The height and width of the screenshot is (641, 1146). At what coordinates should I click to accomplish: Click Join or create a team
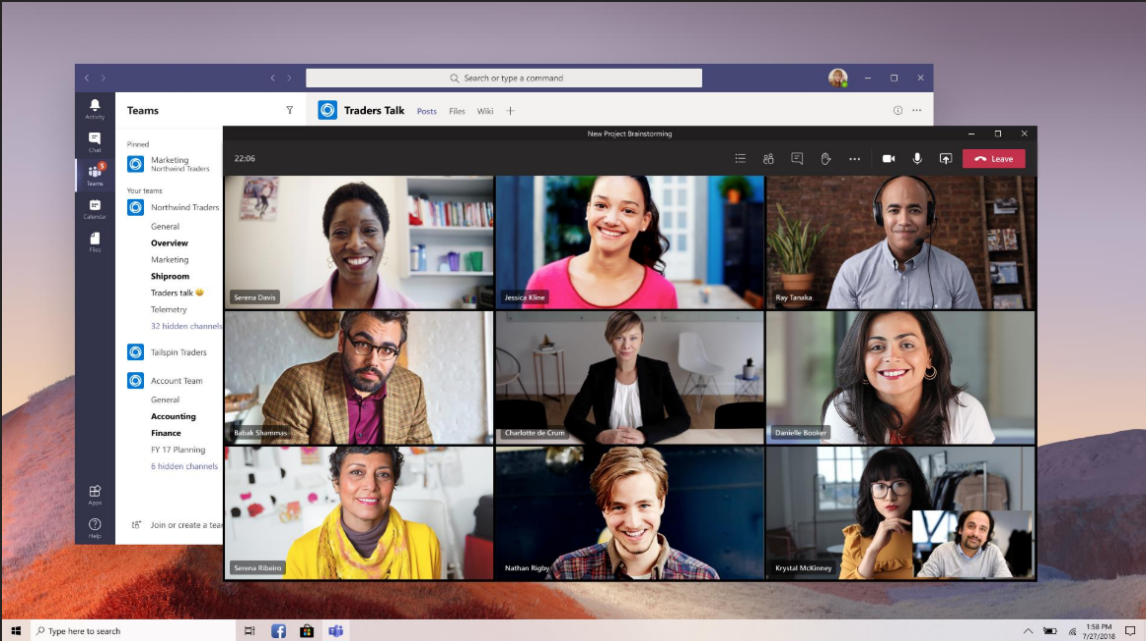click(x=183, y=523)
